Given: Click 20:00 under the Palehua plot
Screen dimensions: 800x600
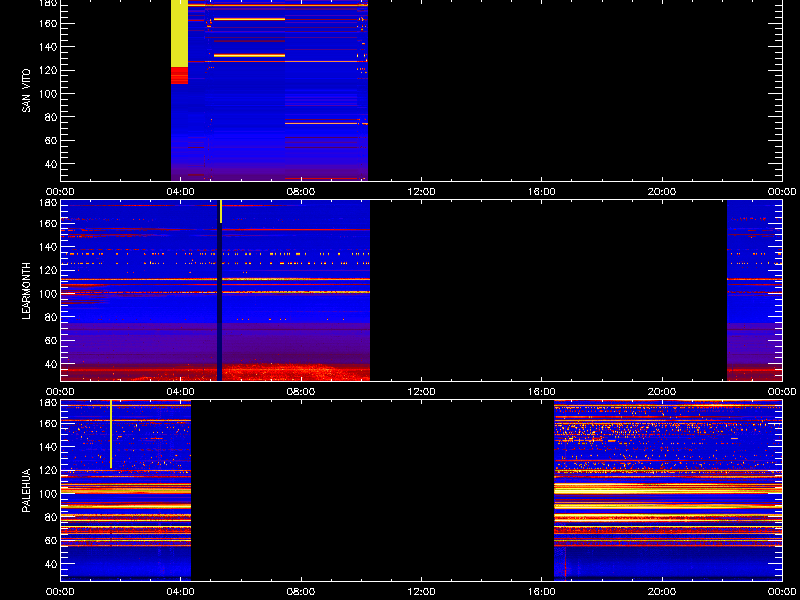Looking at the screenshot, I should click(x=662, y=592).
